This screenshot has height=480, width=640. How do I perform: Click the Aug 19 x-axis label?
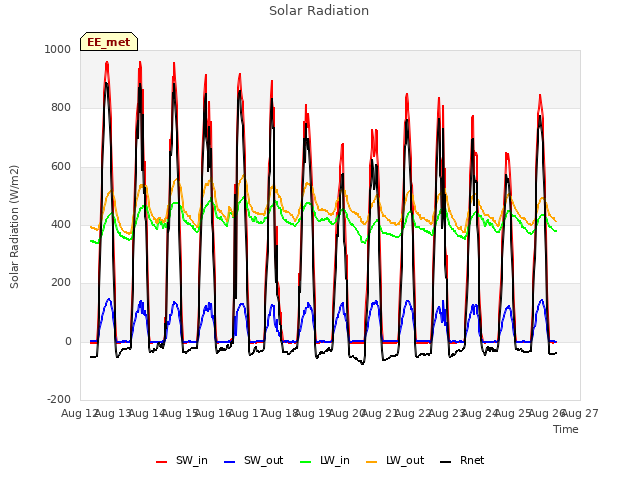(313, 413)
